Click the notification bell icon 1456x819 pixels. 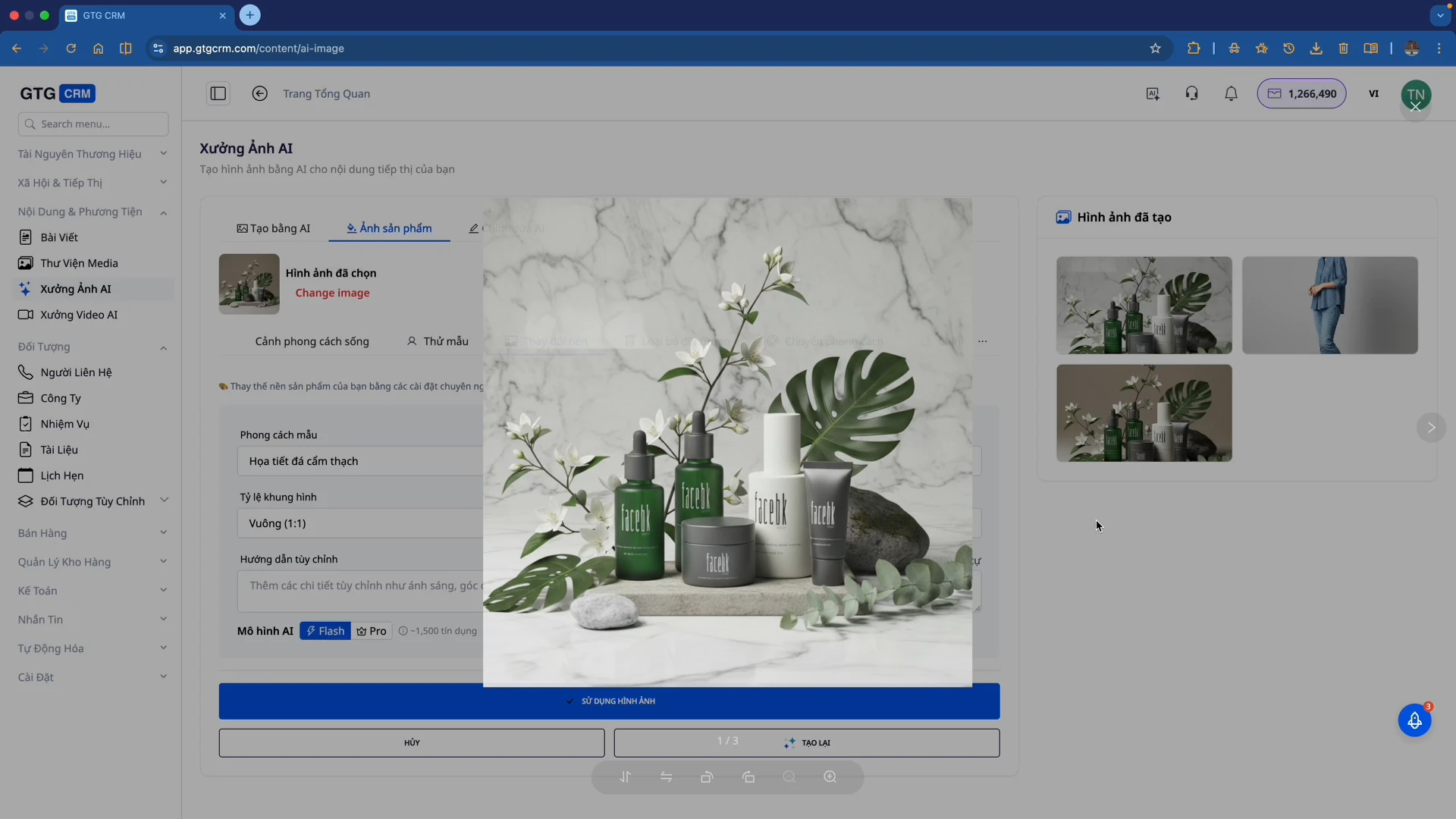click(x=1231, y=93)
